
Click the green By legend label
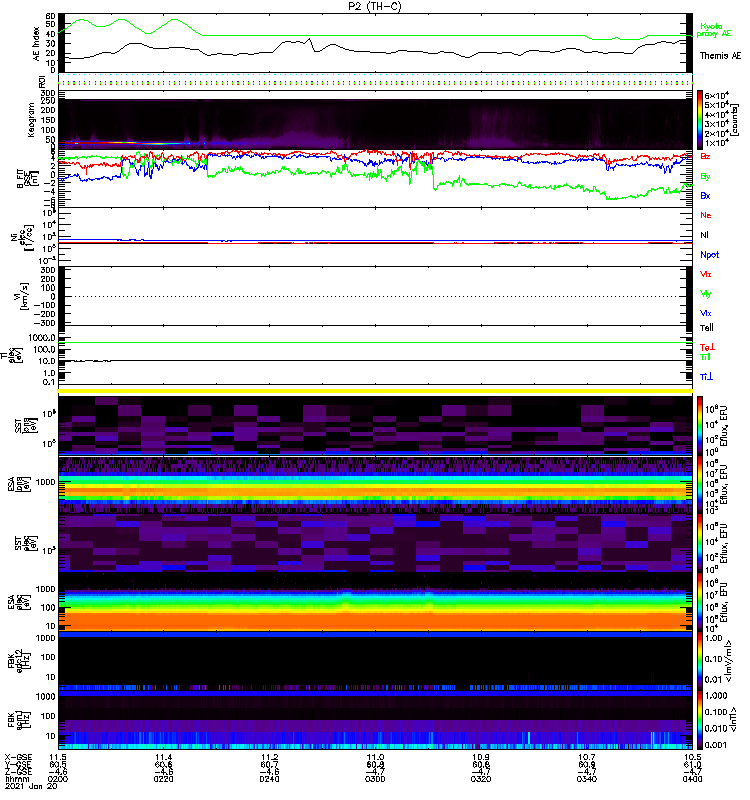pos(705,177)
